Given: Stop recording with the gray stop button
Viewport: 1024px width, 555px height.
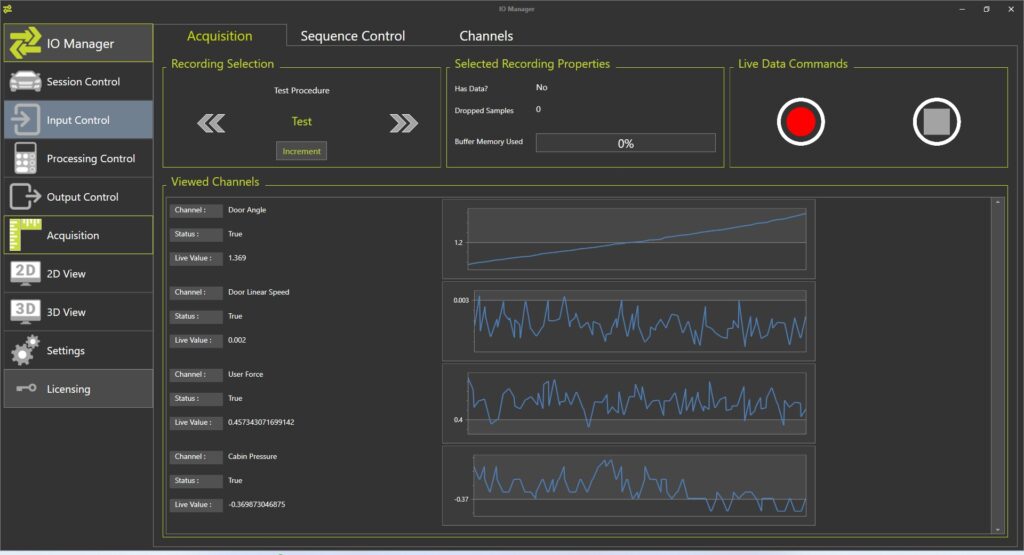Looking at the screenshot, I should click(x=936, y=122).
